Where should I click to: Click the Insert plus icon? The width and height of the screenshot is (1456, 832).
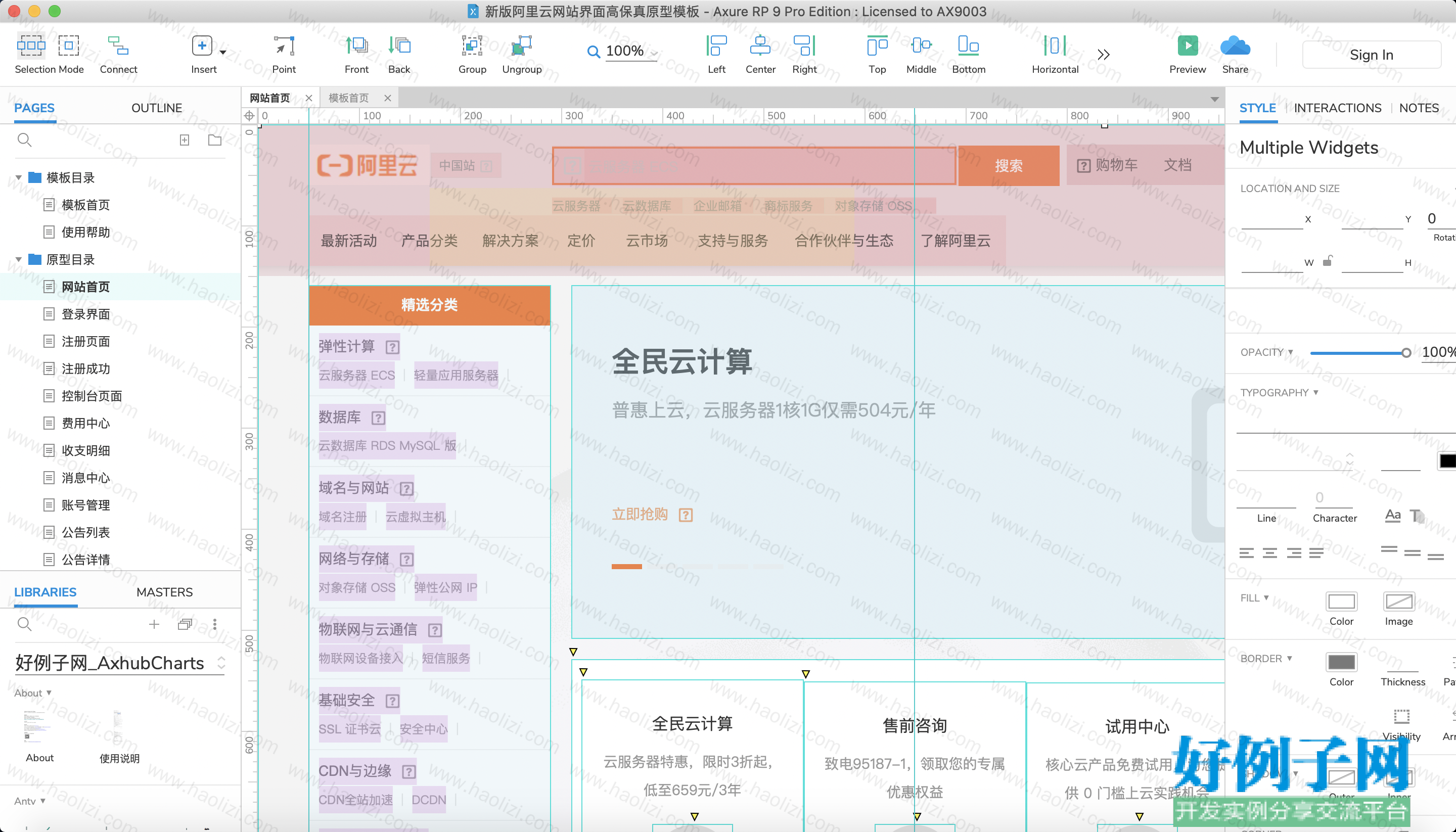pyautogui.click(x=202, y=45)
